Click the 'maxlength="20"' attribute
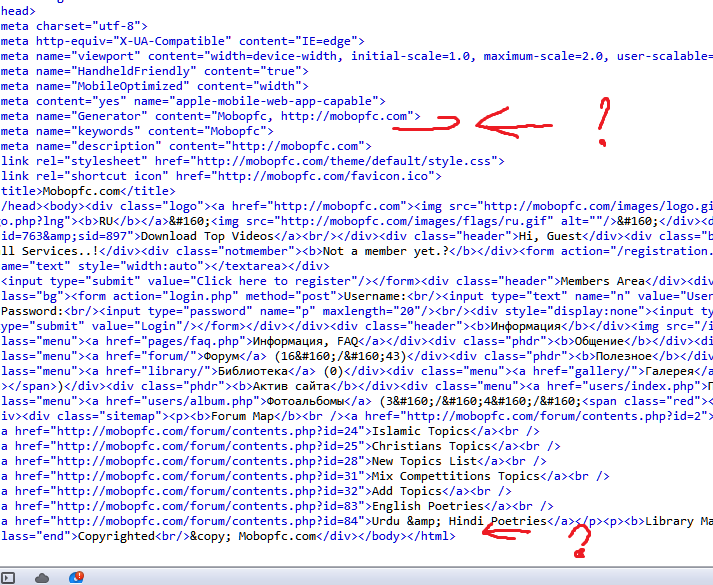The height and width of the screenshot is (585, 713). (x=372, y=311)
